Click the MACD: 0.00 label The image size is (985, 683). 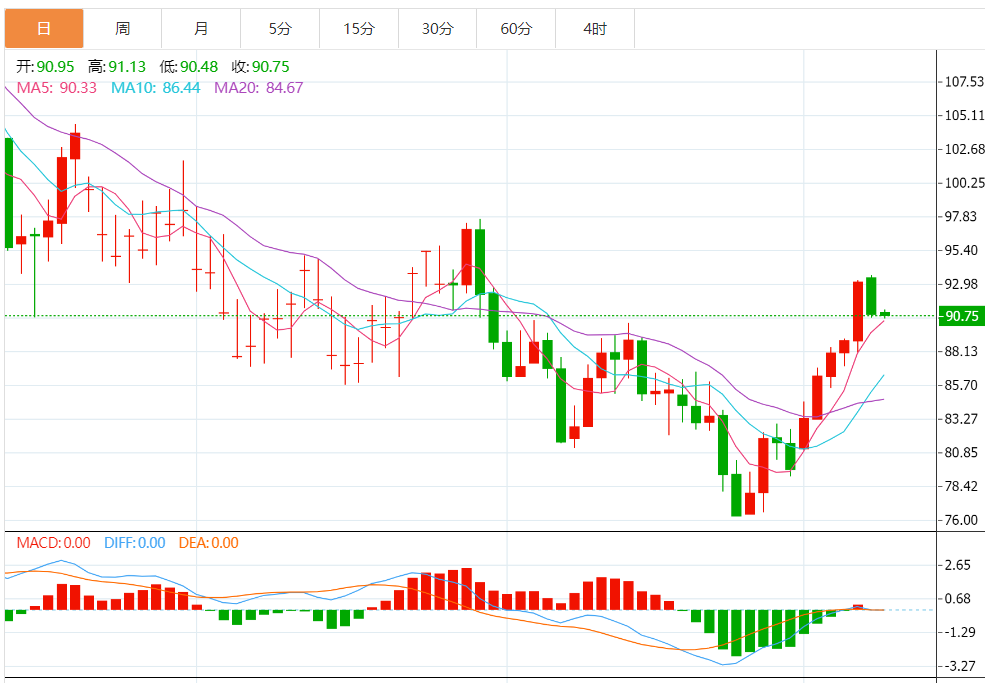(53, 543)
